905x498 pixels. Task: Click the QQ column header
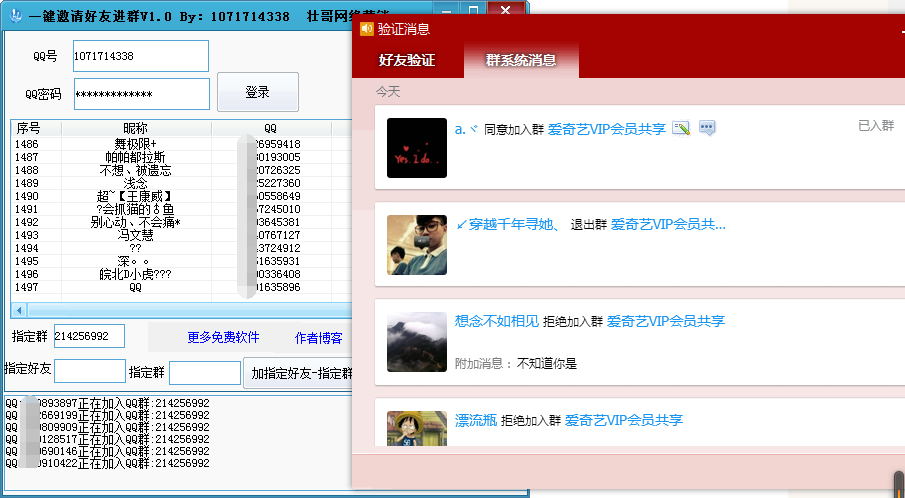point(271,128)
